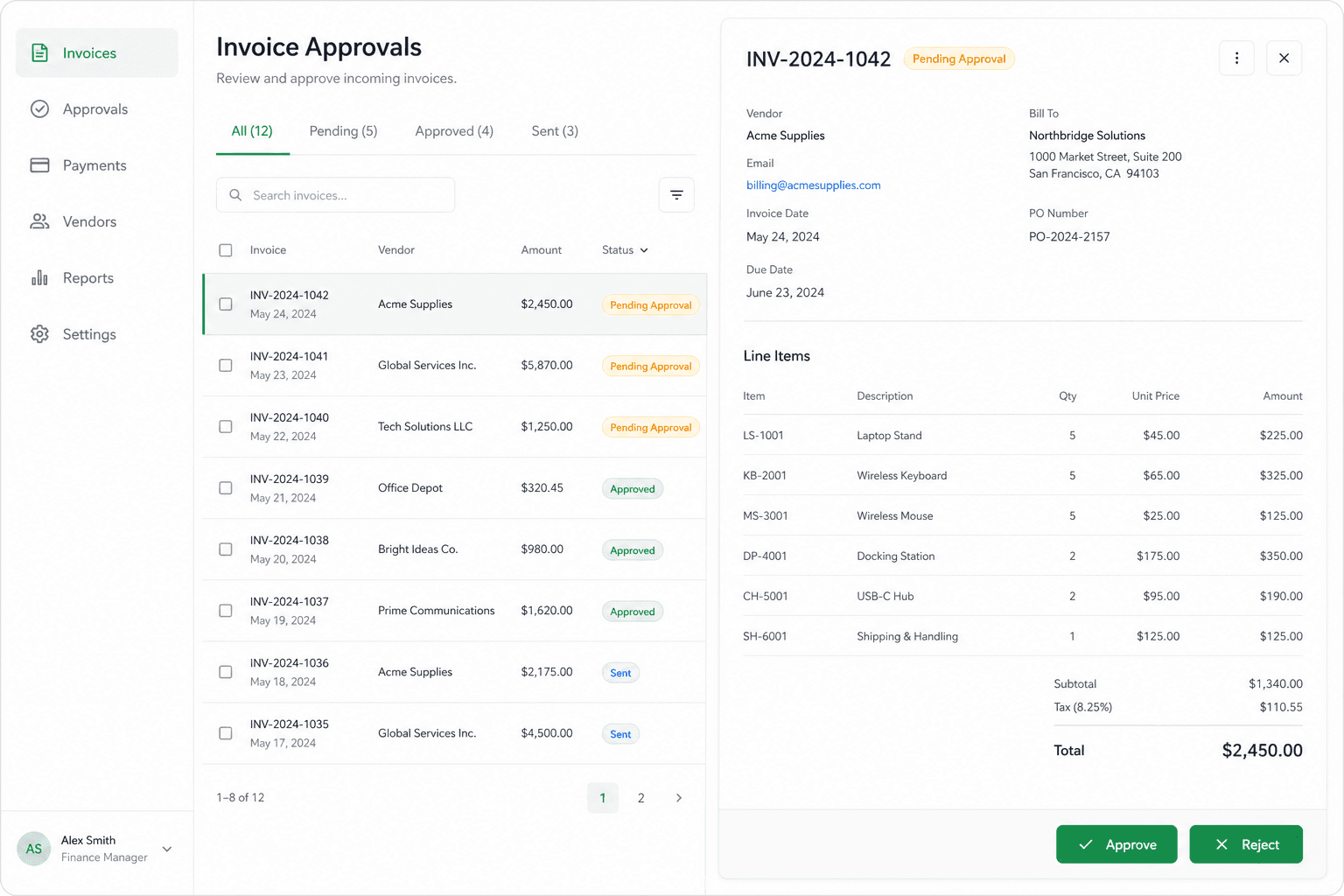Click the MS-3001 Wireless Mouse line item

[1023, 515]
